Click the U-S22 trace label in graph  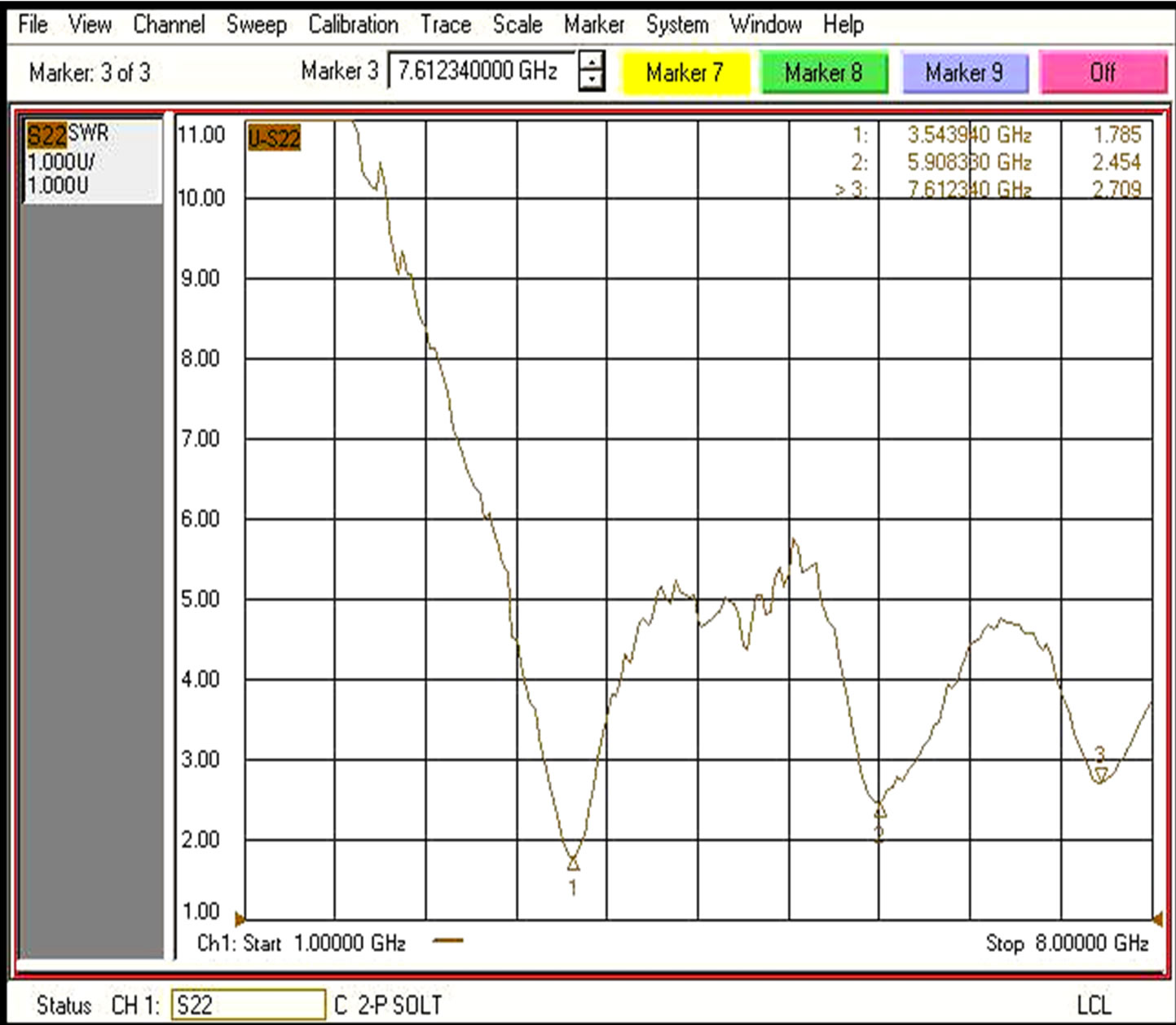pyautogui.click(x=274, y=139)
